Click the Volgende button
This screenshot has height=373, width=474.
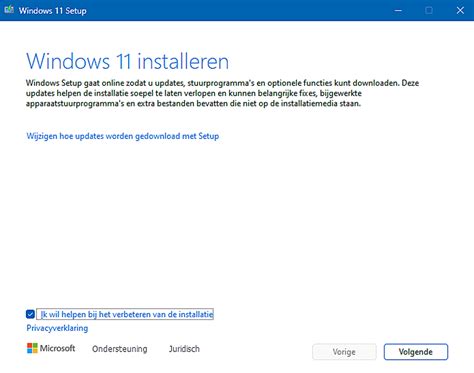click(x=416, y=352)
